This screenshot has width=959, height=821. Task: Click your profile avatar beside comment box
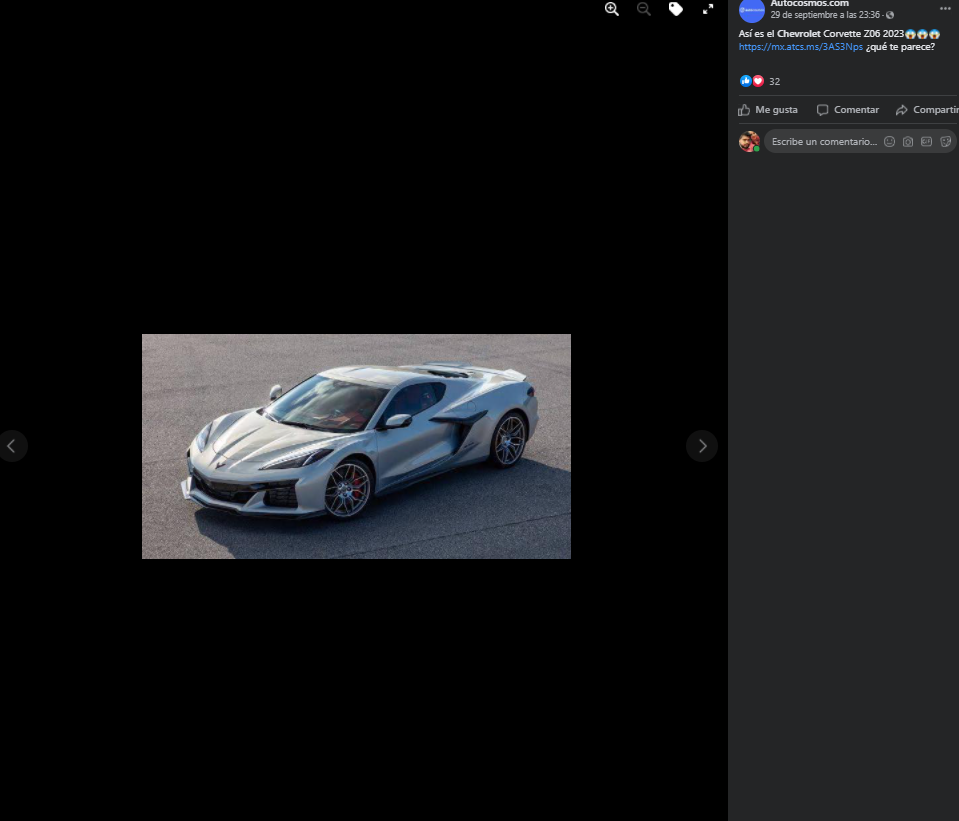click(749, 141)
